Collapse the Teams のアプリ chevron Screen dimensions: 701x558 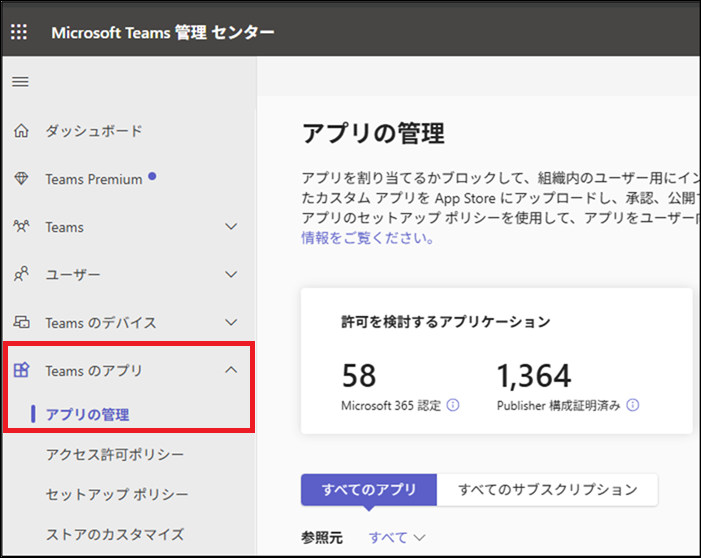[x=231, y=370]
